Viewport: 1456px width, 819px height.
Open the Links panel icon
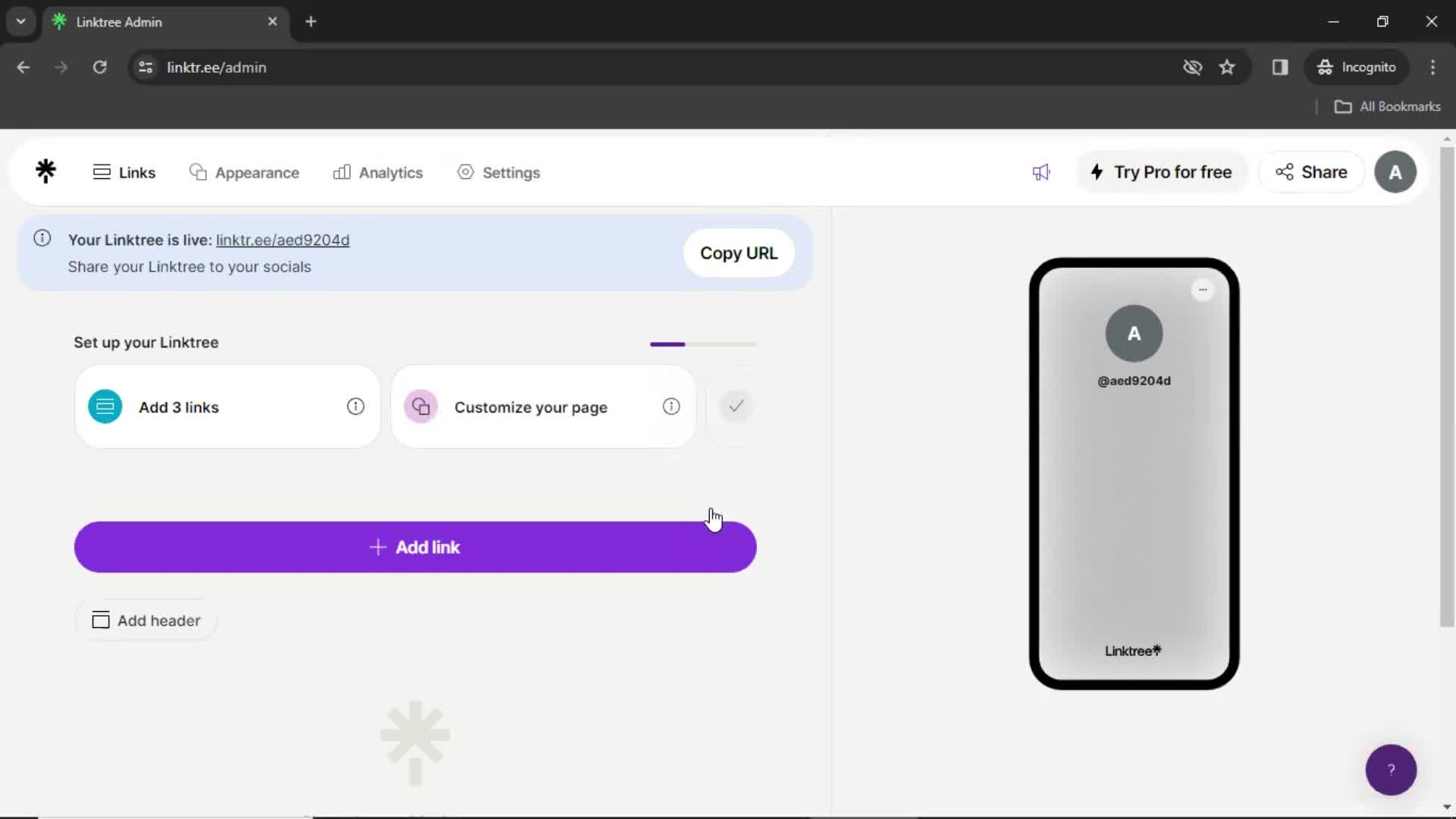click(x=100, y=172)
